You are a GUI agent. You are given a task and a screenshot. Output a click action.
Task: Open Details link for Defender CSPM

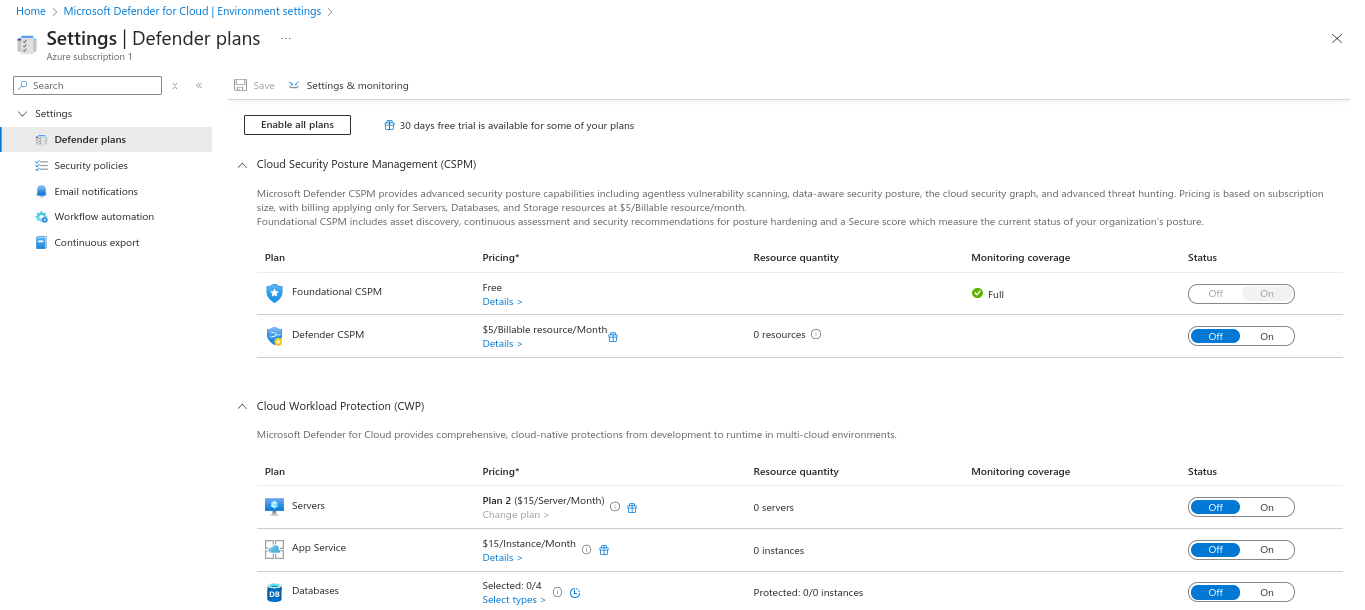point(502,344)
